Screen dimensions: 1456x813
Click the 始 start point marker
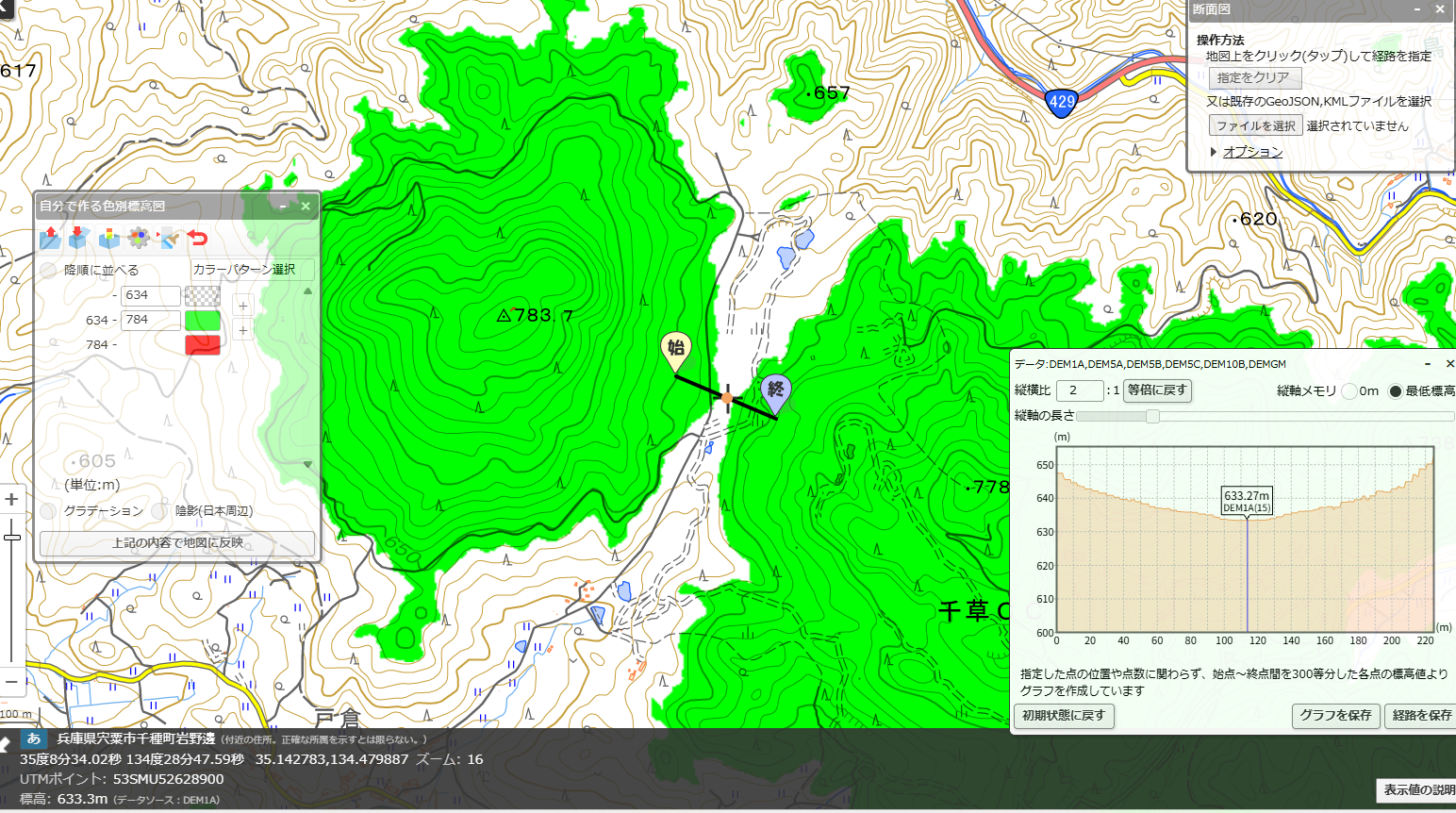[x=675, y=350]
